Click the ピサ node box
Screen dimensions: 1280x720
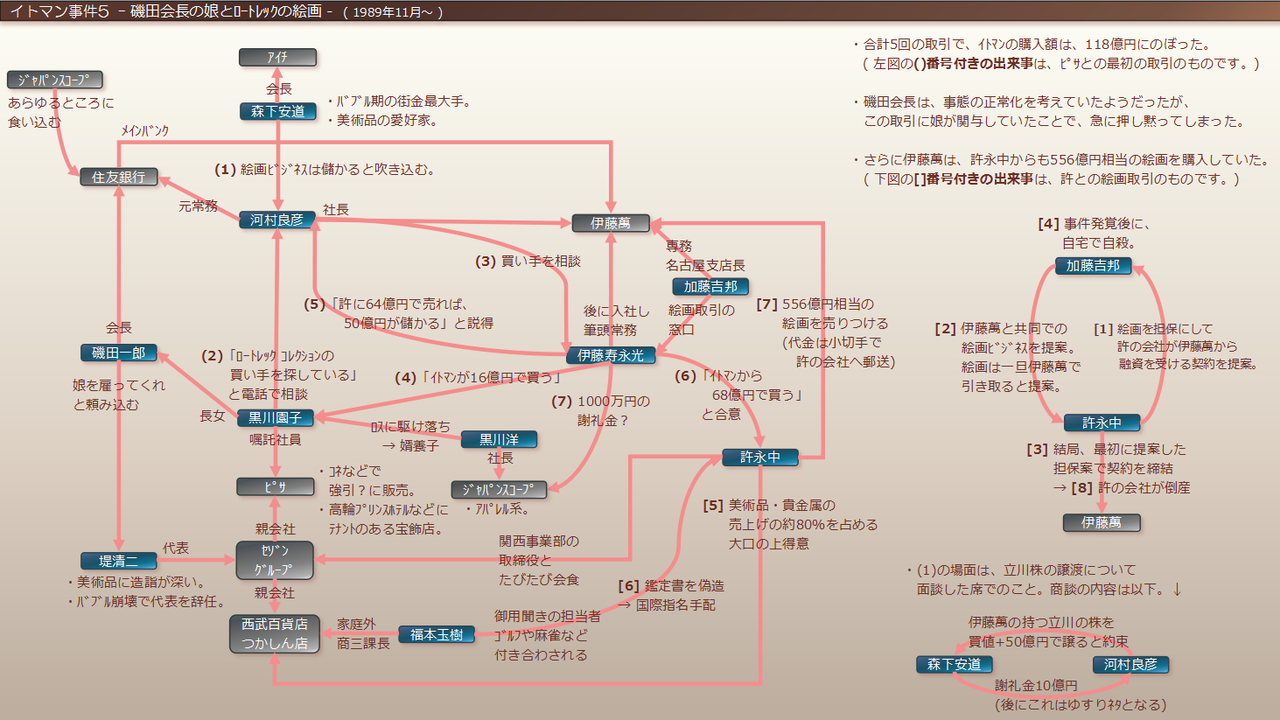[276, 486]
